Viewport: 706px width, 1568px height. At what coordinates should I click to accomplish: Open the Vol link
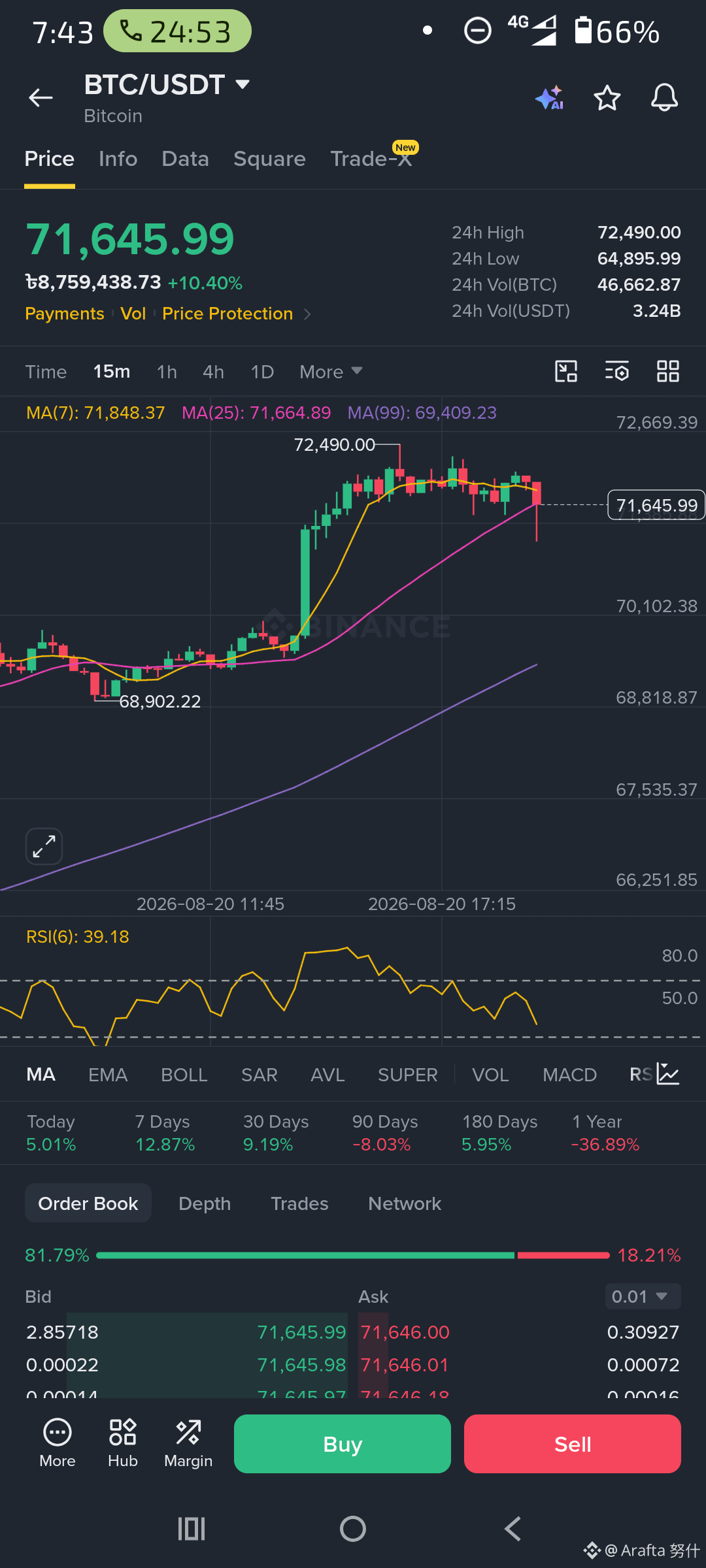pos(133,314)
